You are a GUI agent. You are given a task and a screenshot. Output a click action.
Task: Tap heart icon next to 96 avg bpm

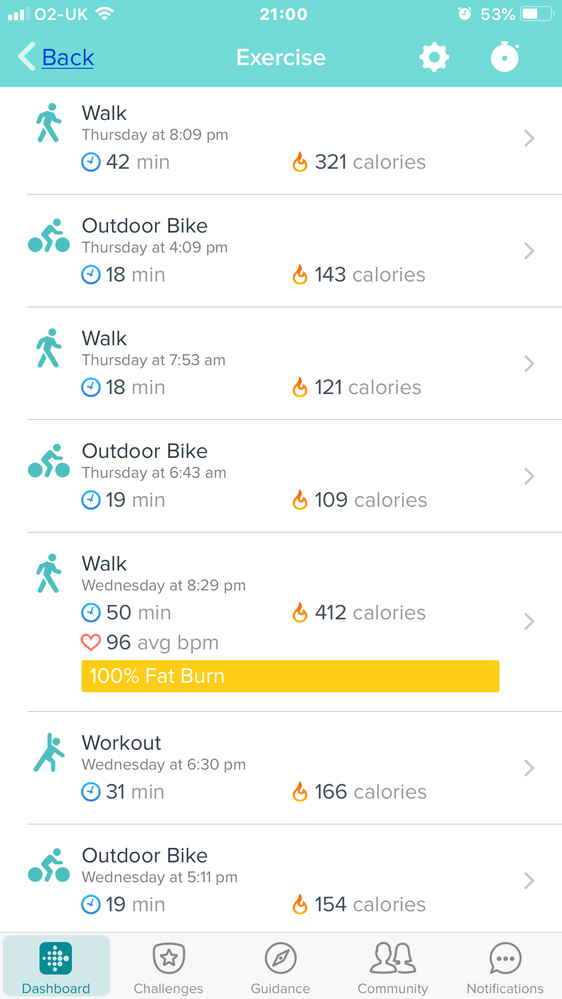[91, 642]
